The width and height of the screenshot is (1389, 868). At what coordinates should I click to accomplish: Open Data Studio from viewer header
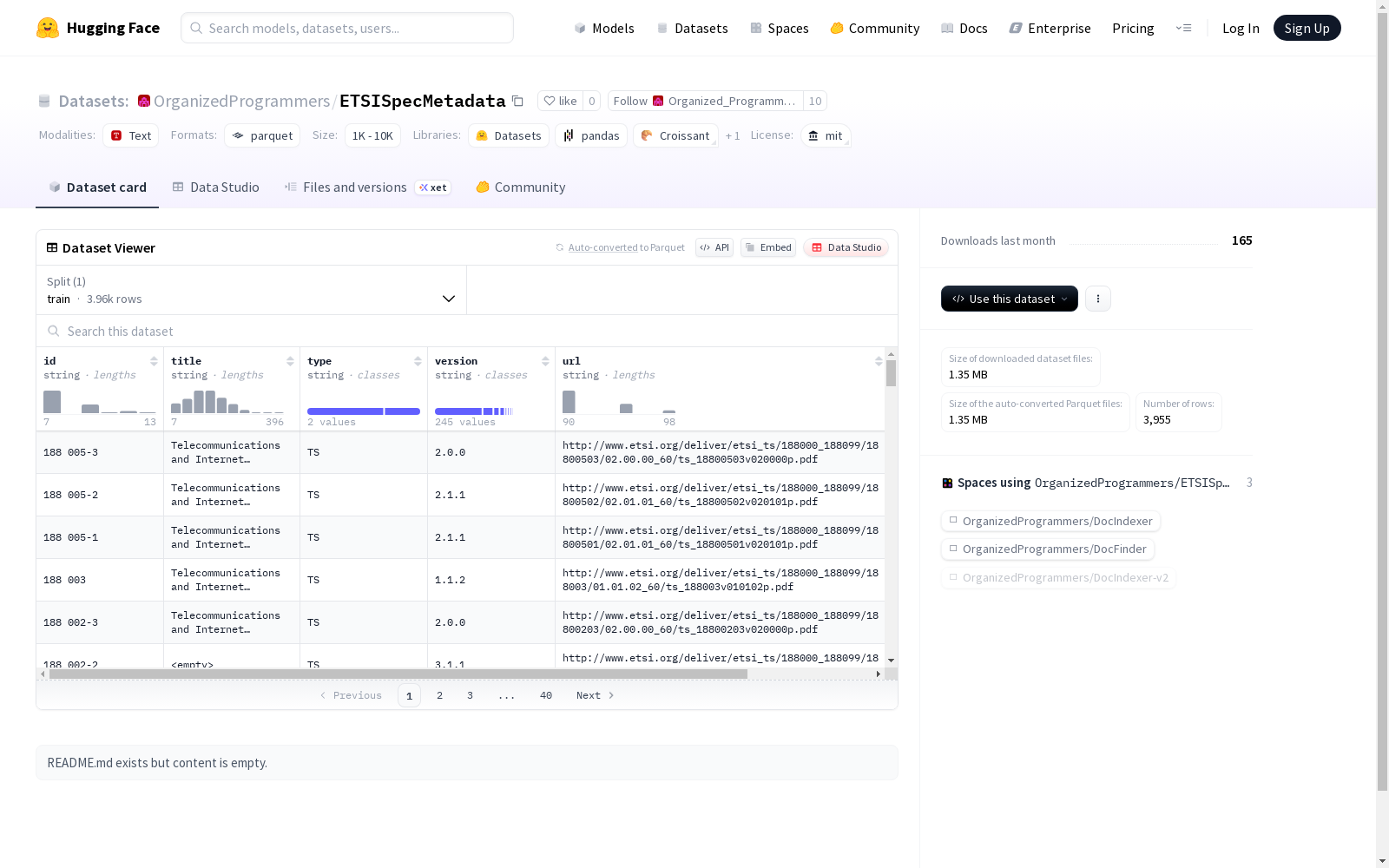[846, 247]
